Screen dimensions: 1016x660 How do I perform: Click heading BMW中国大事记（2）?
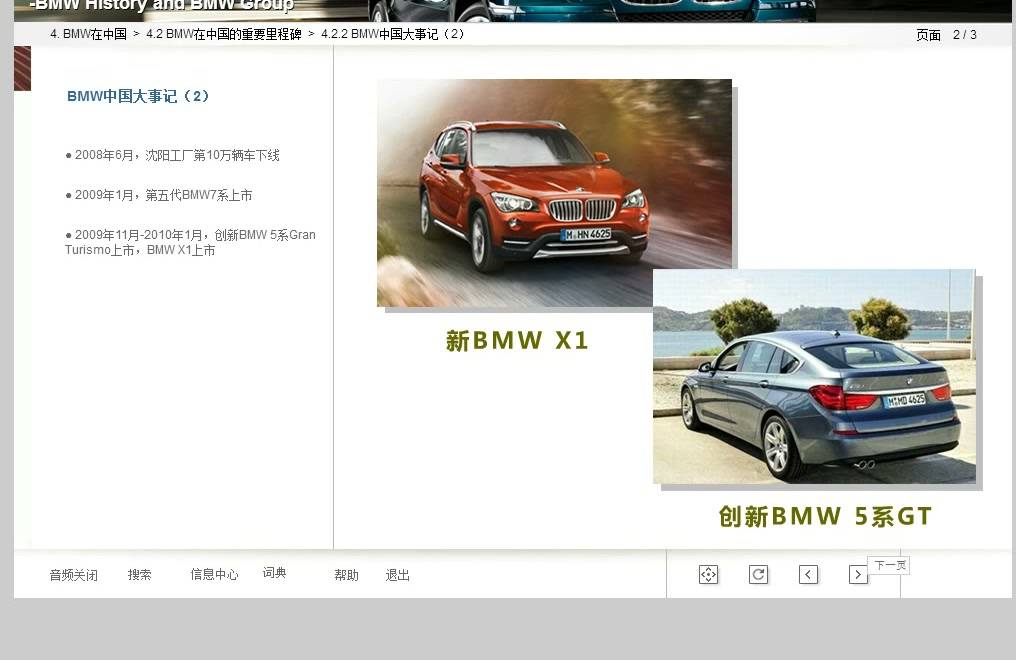(x=138, y=97)
